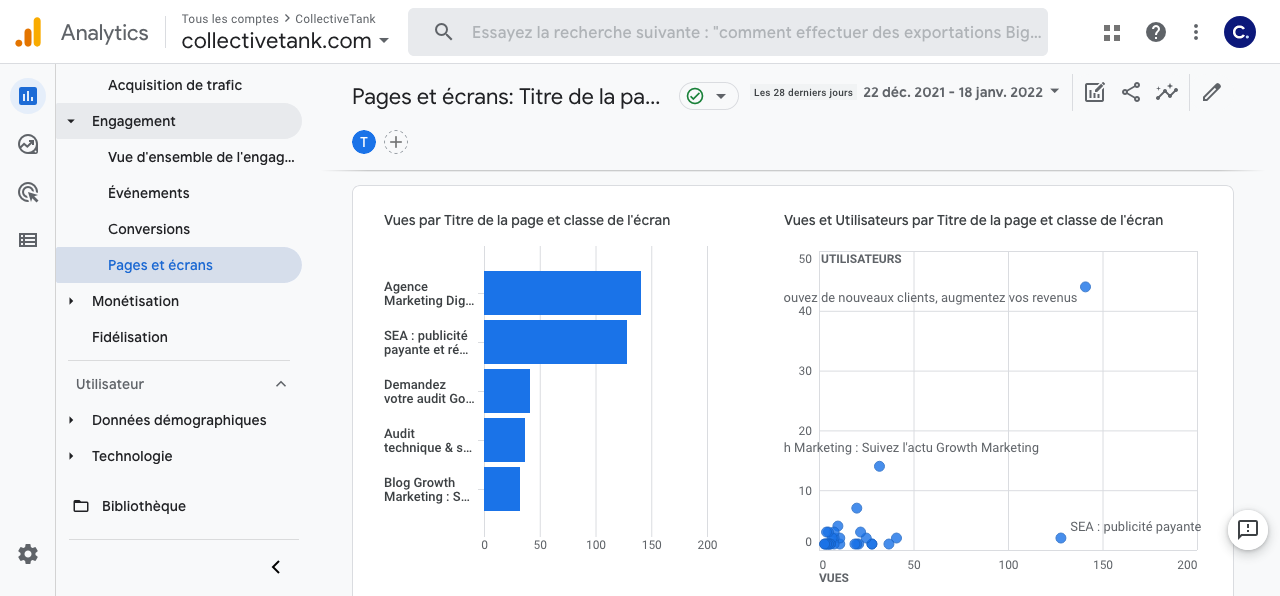The image size is (1280, 596).
Task: Collapse the Utilisateur section
Action: tap(281, 384)
